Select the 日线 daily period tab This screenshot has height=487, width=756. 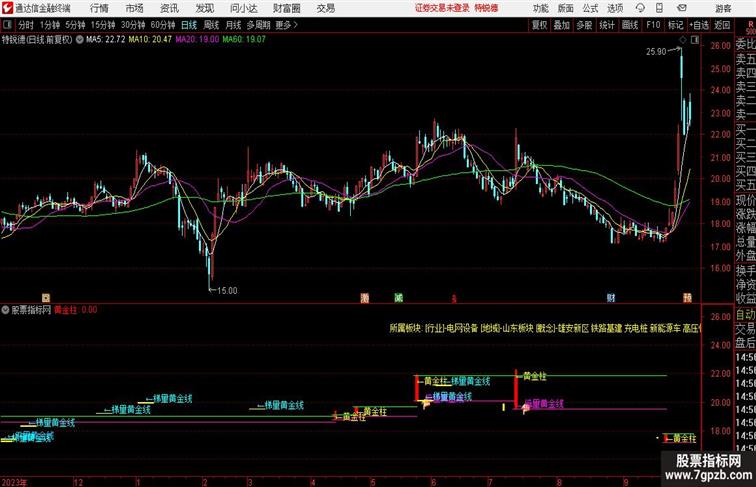[189, 25]
